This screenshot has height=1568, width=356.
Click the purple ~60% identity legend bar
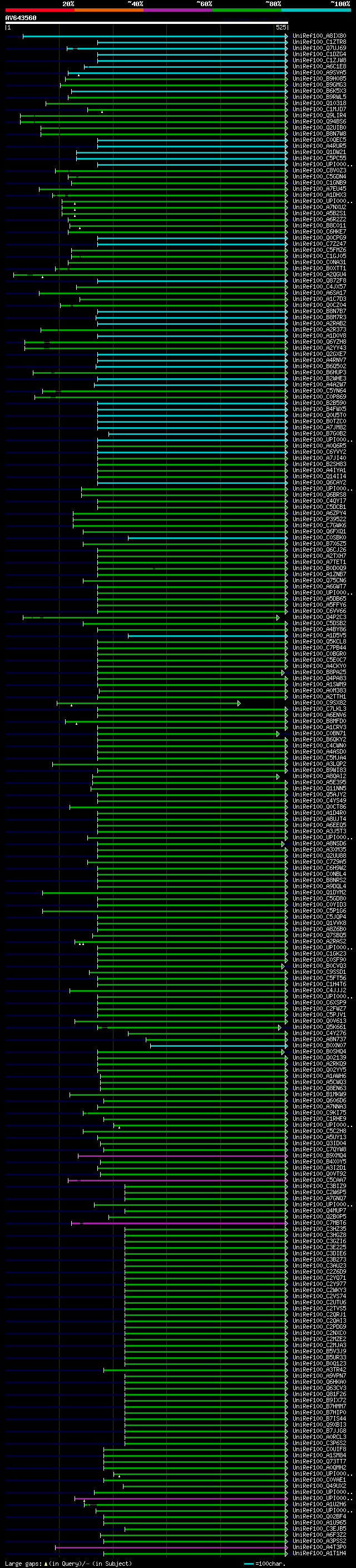(179, 11)
